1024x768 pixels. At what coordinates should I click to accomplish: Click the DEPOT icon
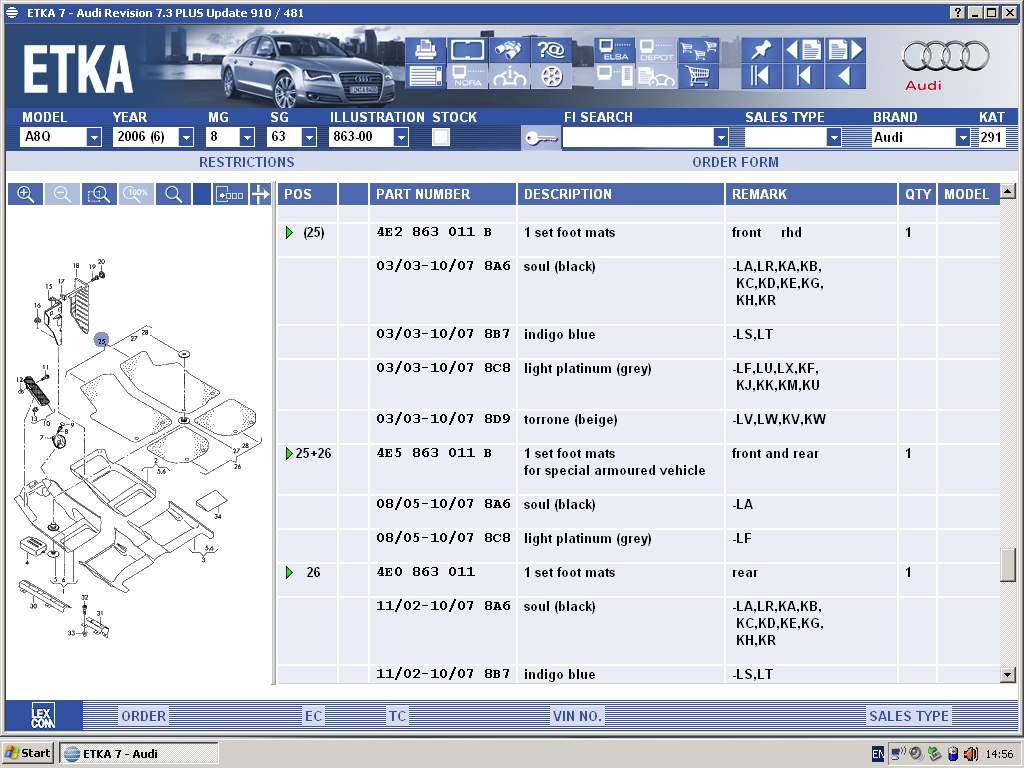656,50
